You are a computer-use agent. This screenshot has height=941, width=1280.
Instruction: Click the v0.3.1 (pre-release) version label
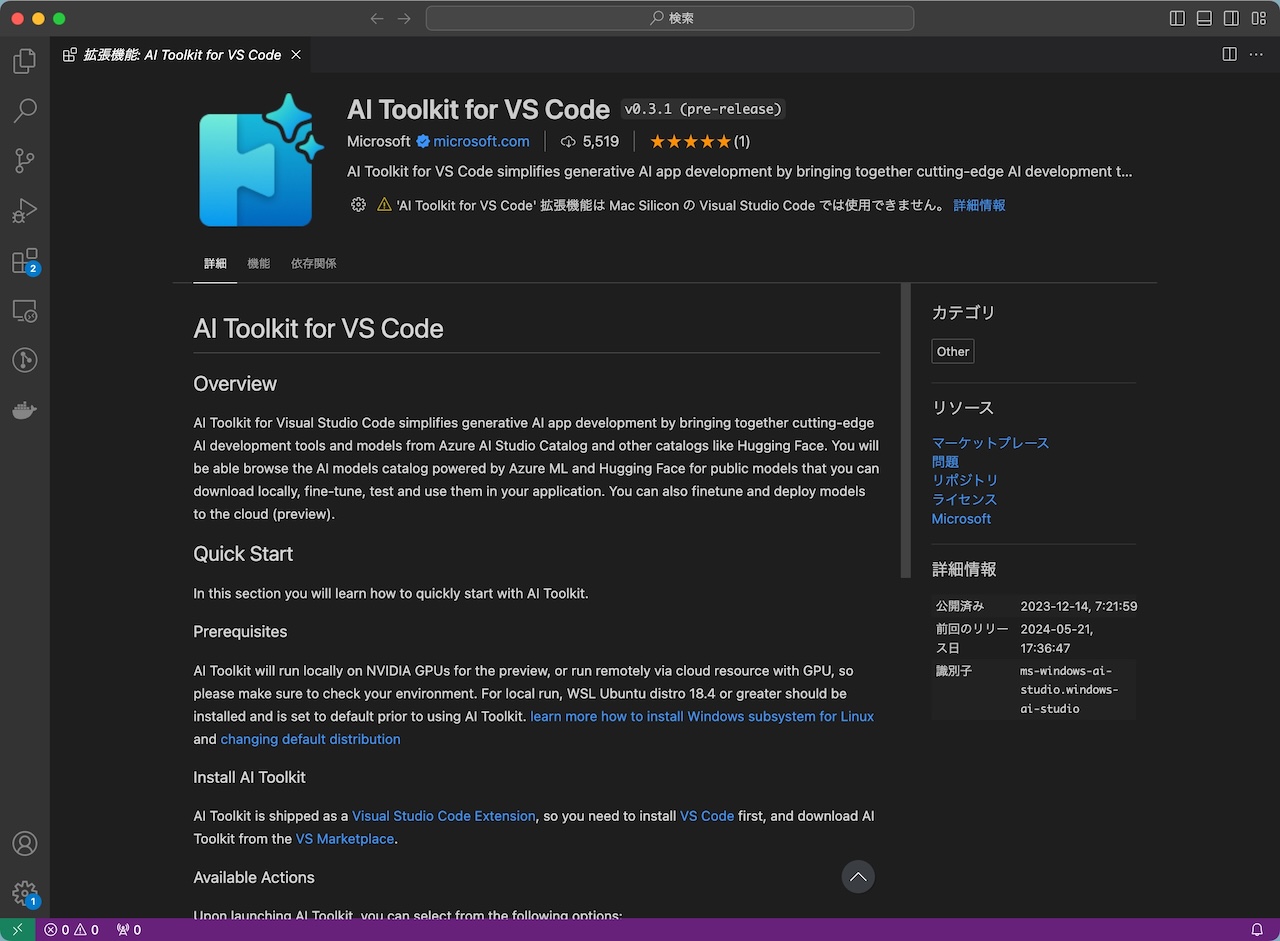(x=703, y=109)
